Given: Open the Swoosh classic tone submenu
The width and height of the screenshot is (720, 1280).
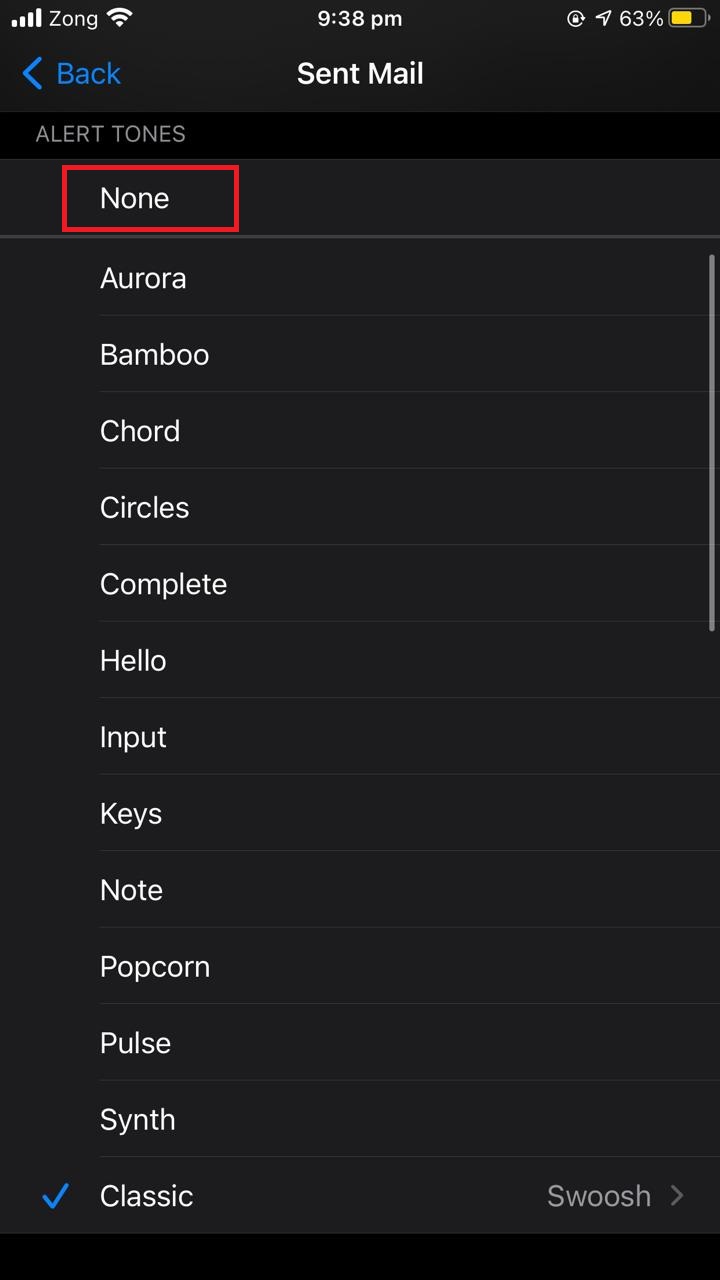Looking at the screenshot, I should [598, 1195].
